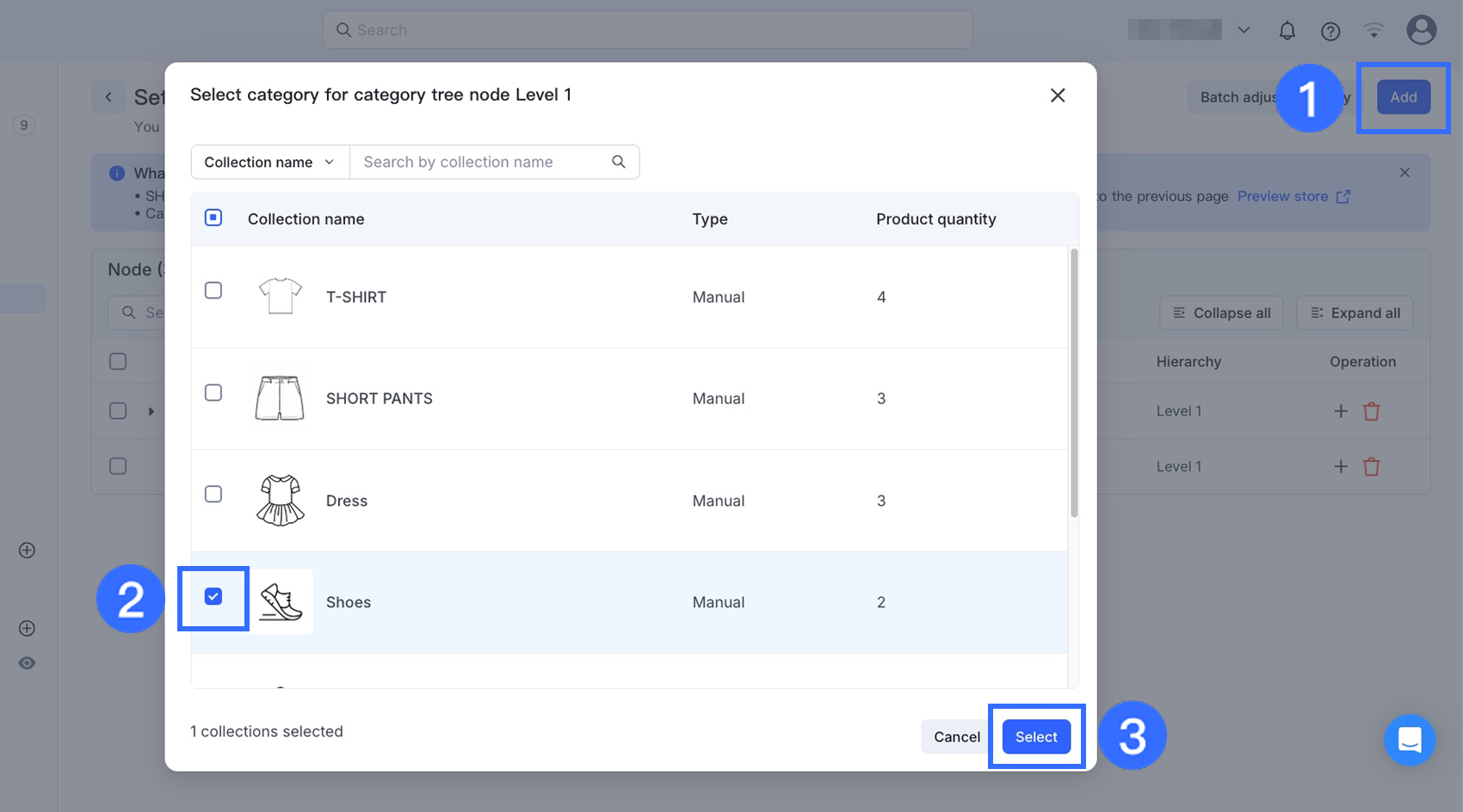
Task: Click the Search by collection name field
Action: pyautogui.click(x=482, y=162)
